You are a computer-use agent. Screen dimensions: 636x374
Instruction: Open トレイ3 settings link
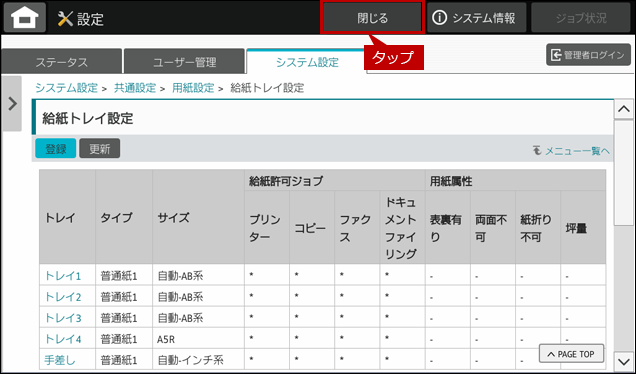62,318
